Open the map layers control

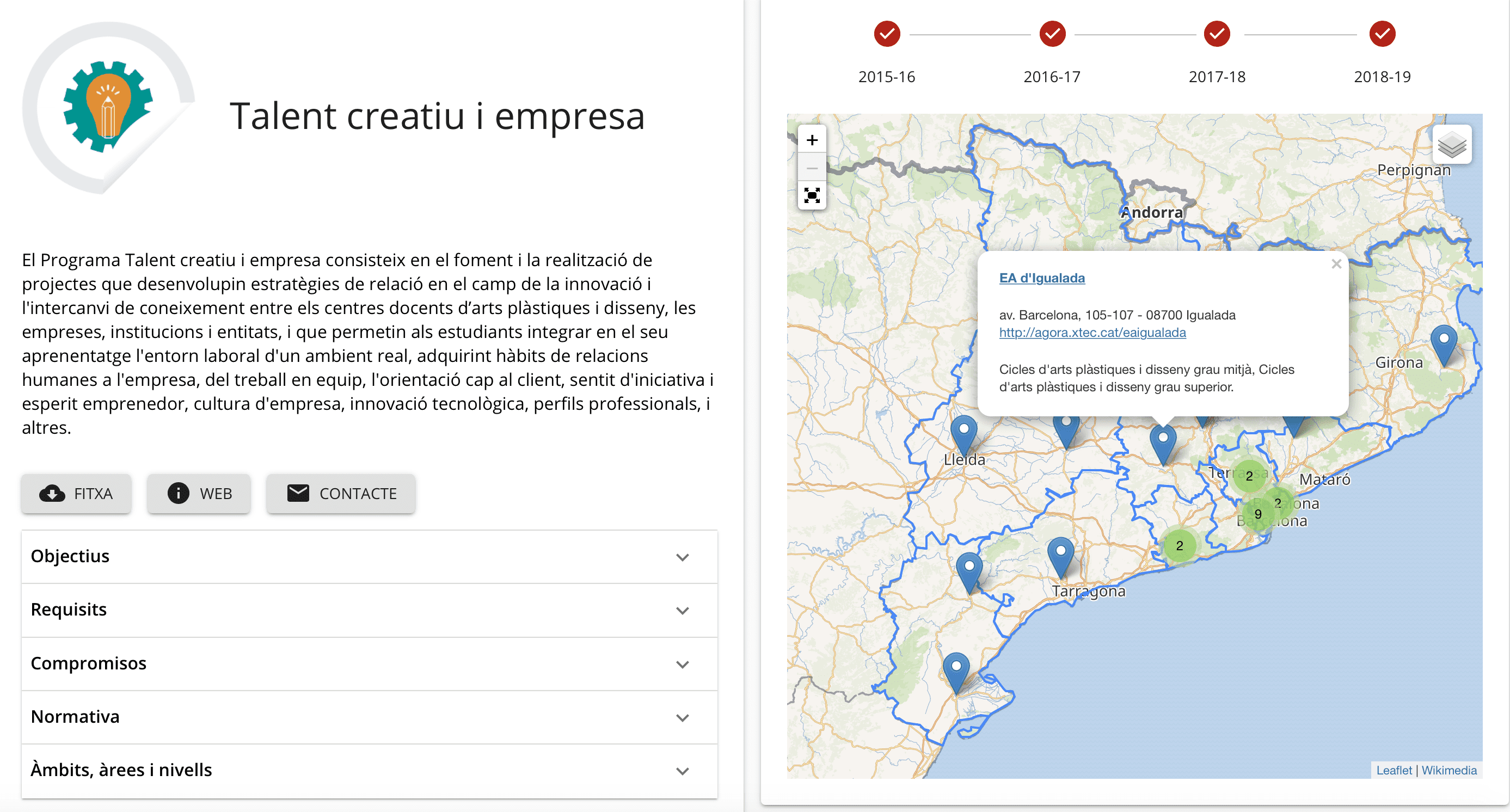click(1451, 145)
